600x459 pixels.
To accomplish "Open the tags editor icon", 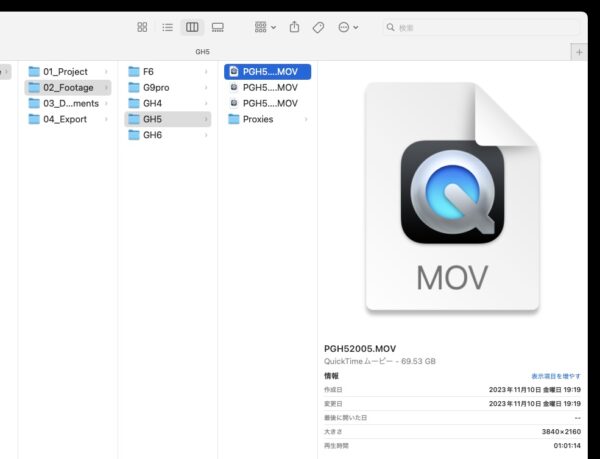I will 318,27.
